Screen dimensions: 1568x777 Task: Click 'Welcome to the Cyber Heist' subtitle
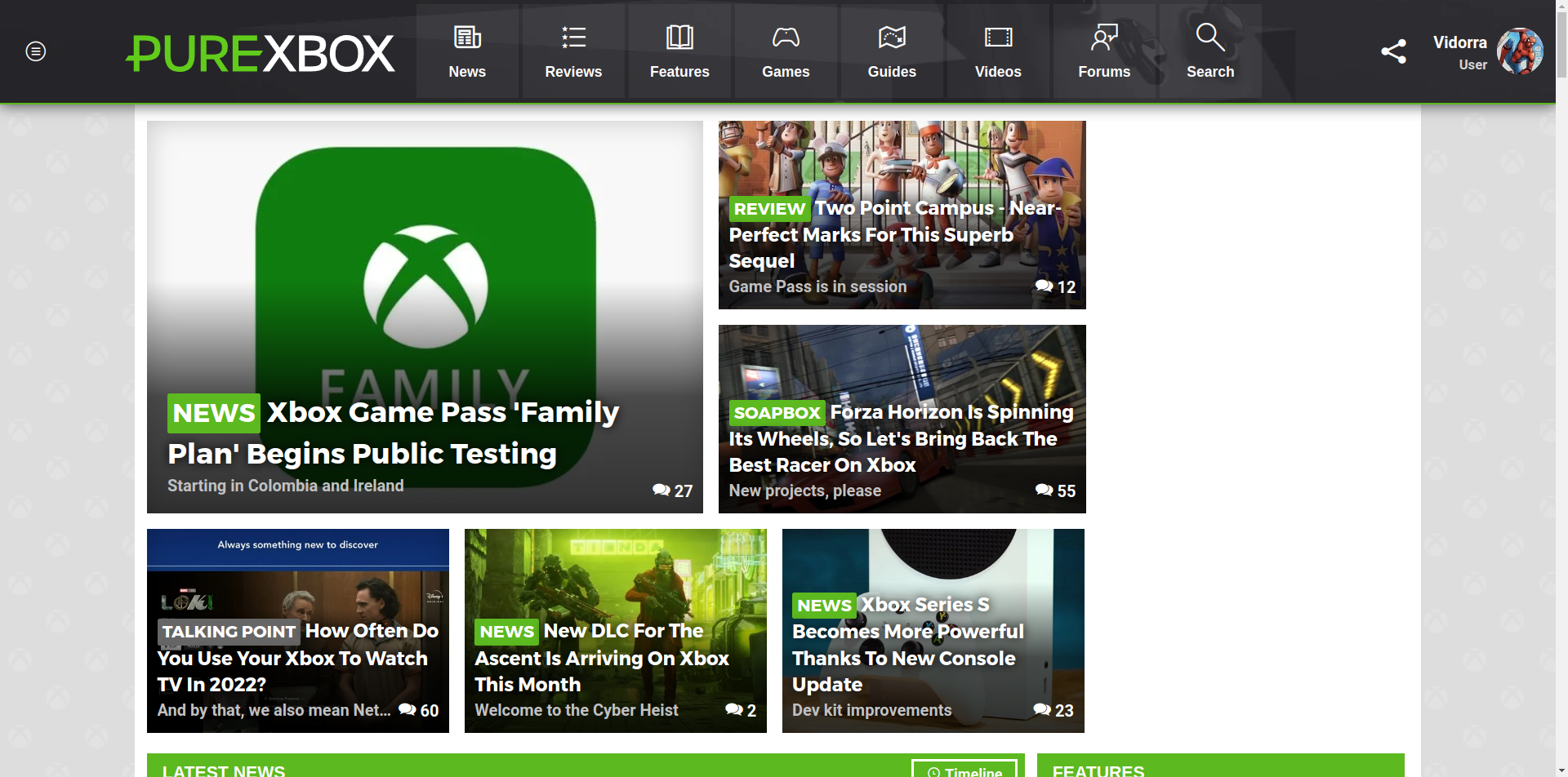pyautogui.click(x=576, y=710)
